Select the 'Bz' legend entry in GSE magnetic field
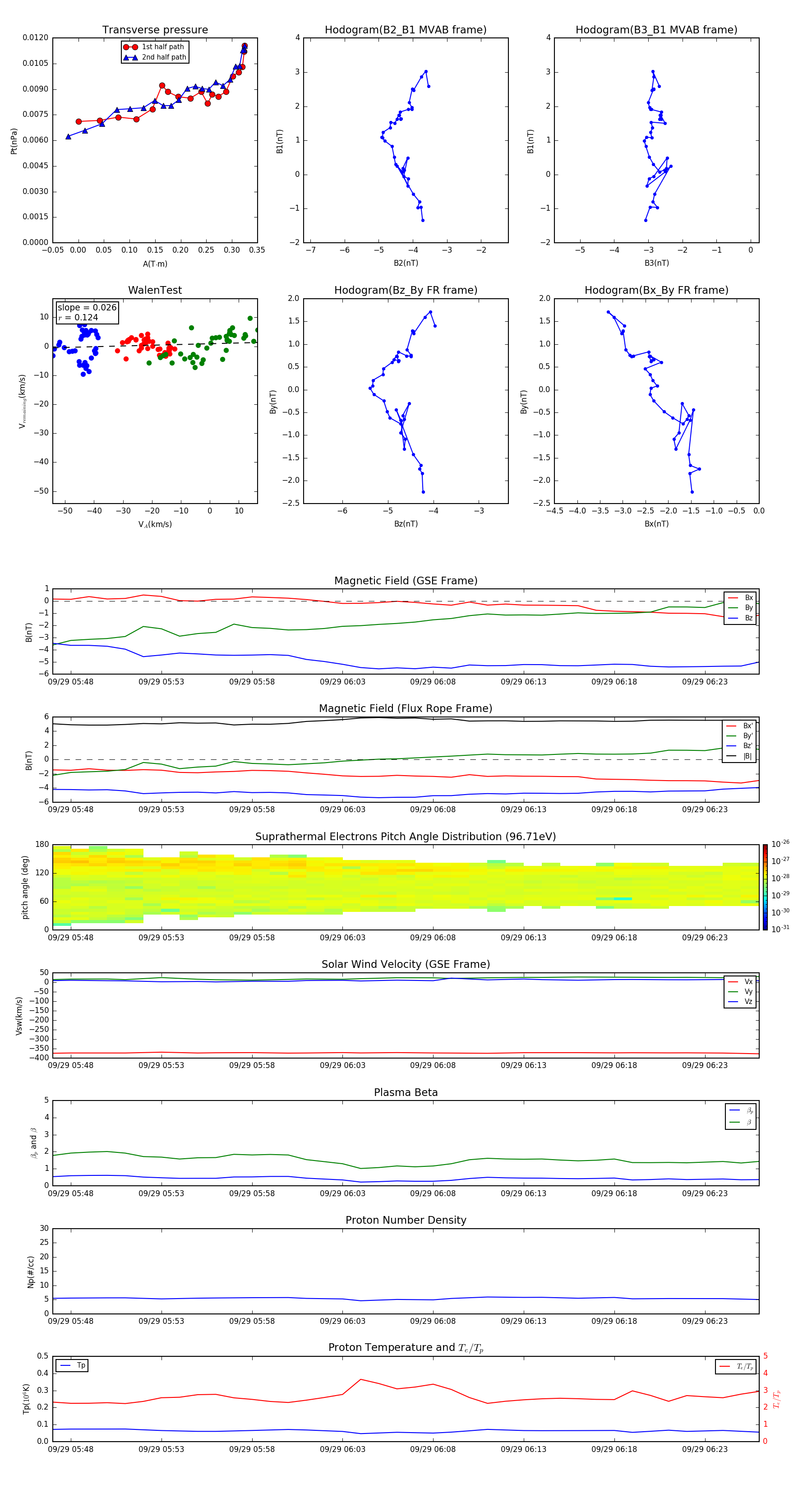Image resolution: width=812 pixels, height=1489 pixels. coord(740,619)
